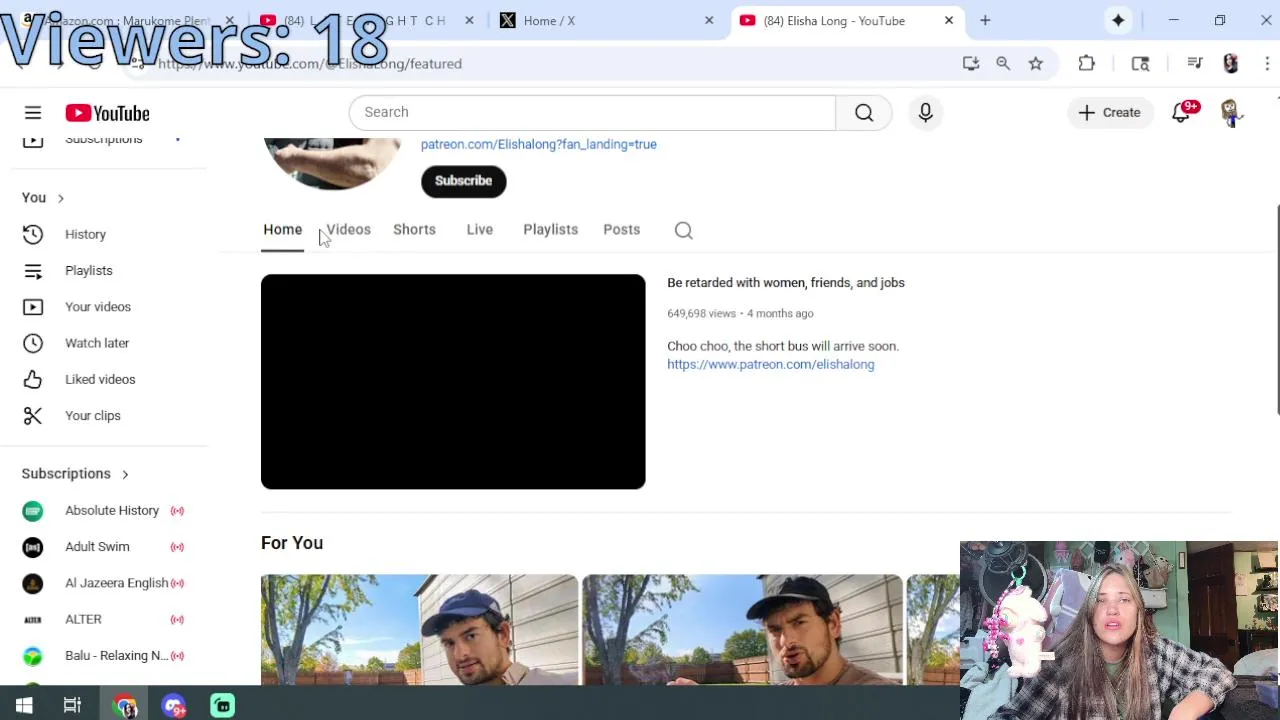This screenshot has height=720, width=1280.
Task: Open Windows Start menu
Action: 24,706
